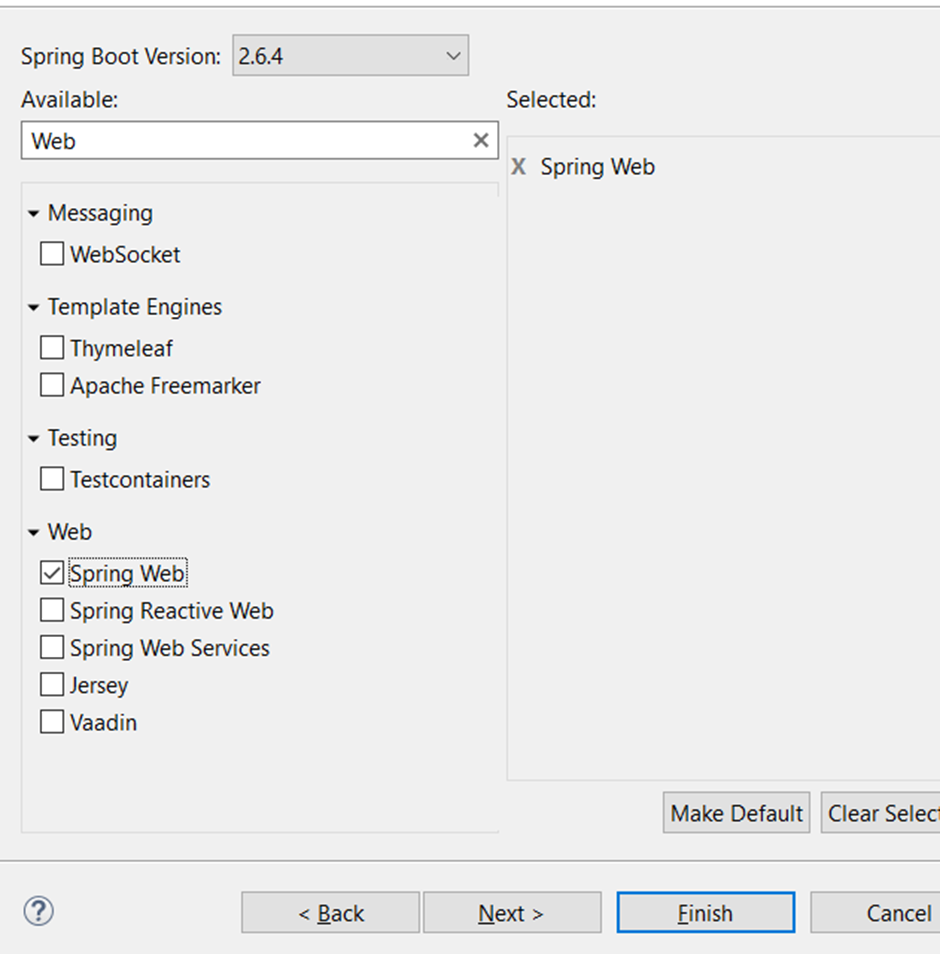This screenshot has height=954, width=940.
Task: Click the Clear Selection button
Action: 880,813
